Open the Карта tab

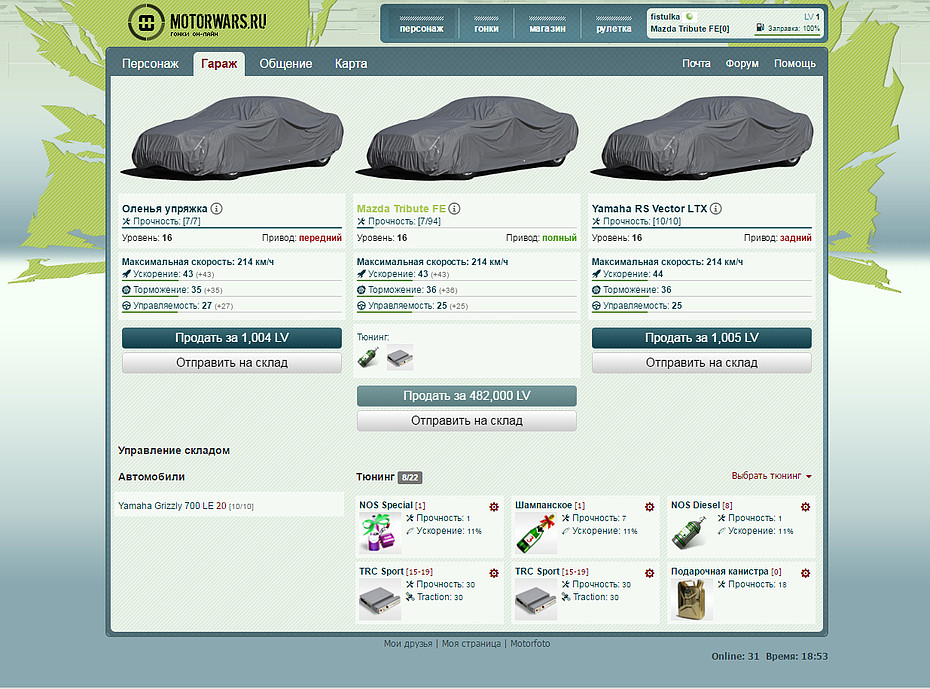(x=351, y=63)
